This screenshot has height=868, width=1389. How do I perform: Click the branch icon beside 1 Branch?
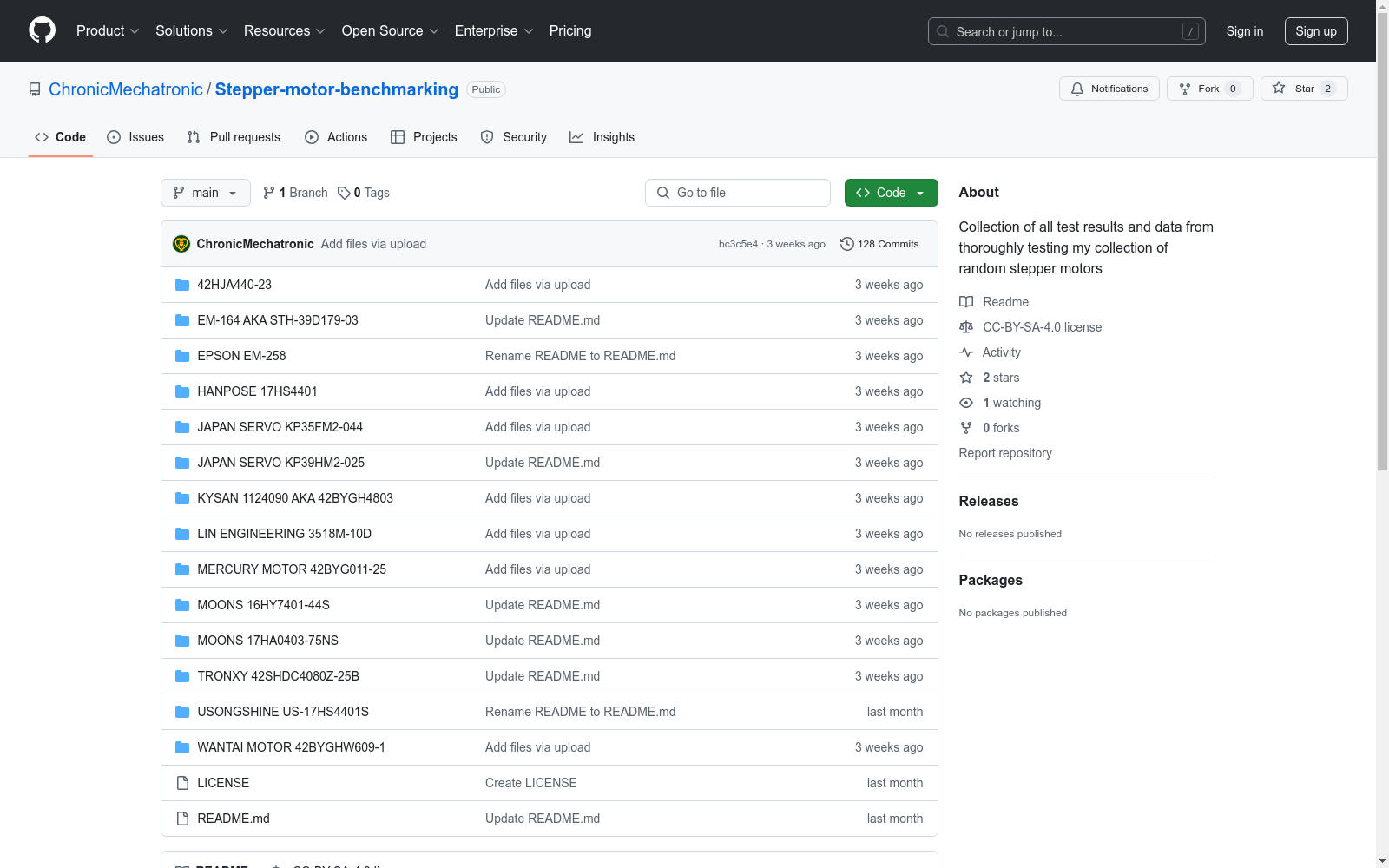click(269, 193)
